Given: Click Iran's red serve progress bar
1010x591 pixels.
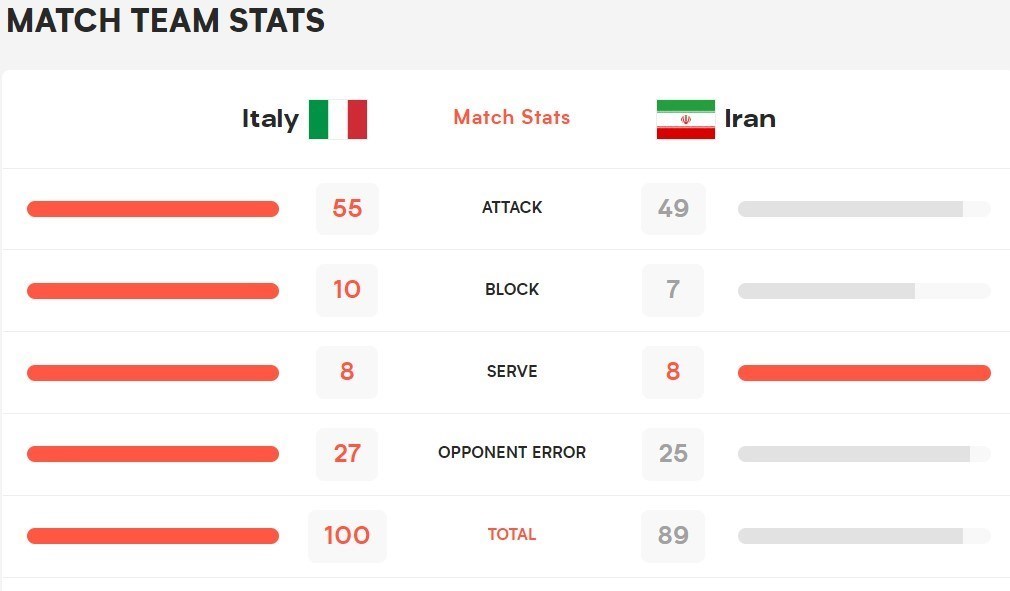Looking at the screenshot, I should [x=864, y=373].
